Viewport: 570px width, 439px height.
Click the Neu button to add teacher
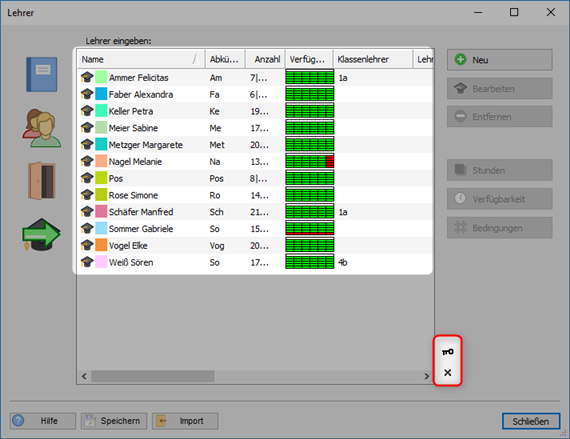coord(499,60)
